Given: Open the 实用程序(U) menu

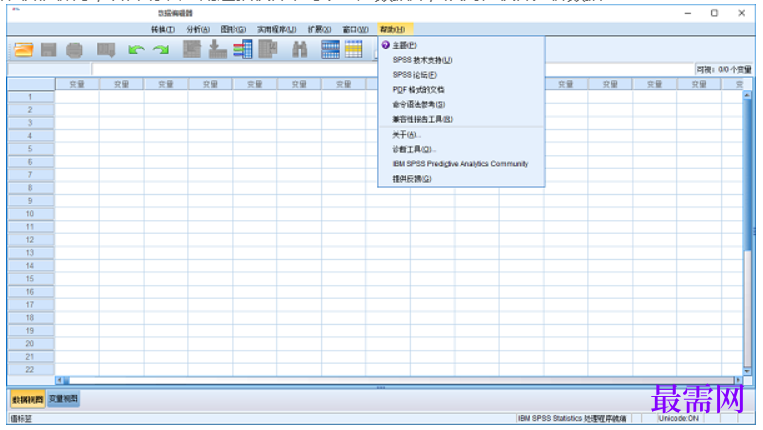Looking at the screenshot, I should pyautogui.click(x=276, y=29).
